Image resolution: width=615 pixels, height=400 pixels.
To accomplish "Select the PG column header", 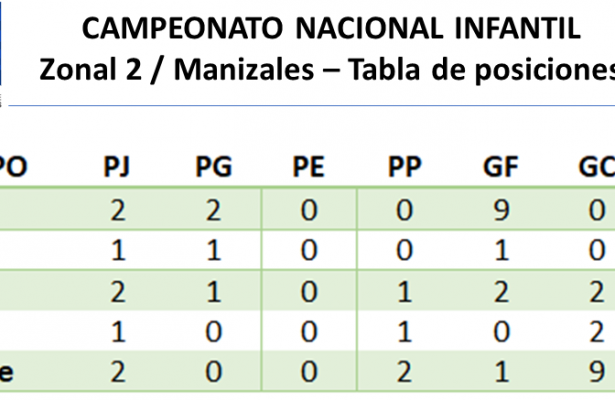I will [x=211, y=168].
